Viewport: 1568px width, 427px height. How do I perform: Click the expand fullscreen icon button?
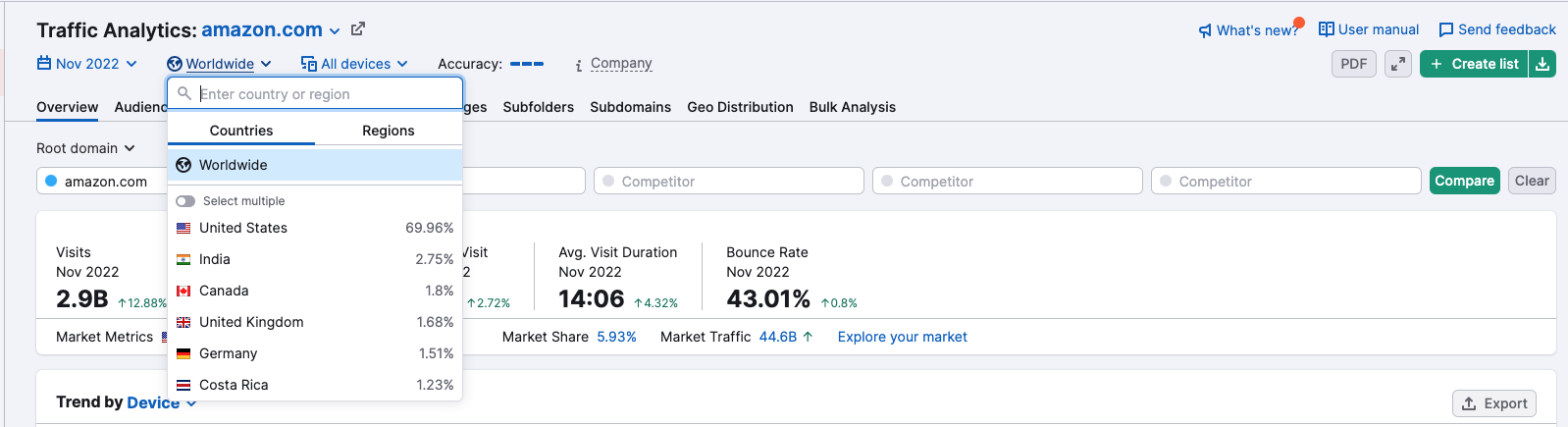point(1398,64)
